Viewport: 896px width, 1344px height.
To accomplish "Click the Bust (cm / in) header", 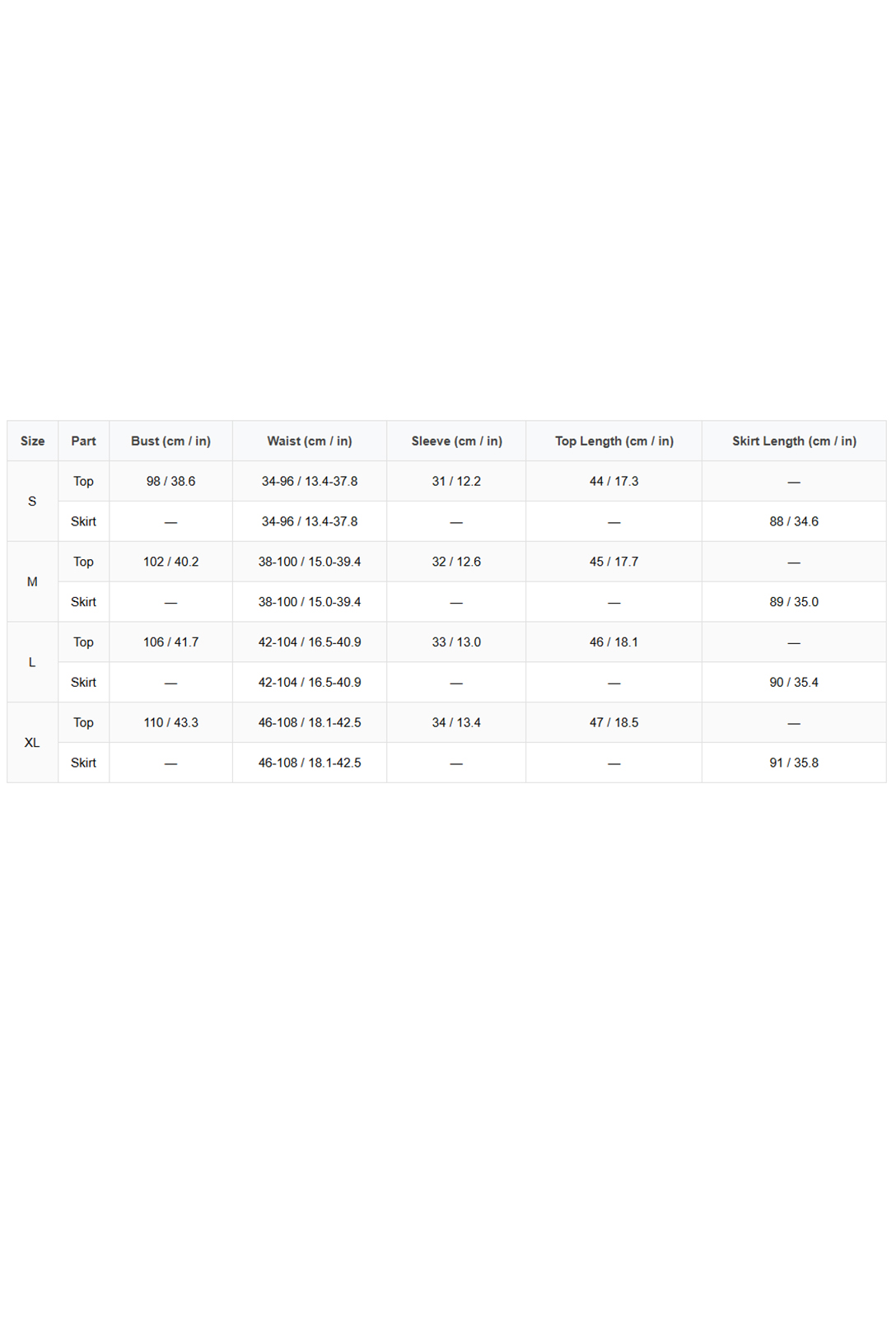I will (170, 441).
